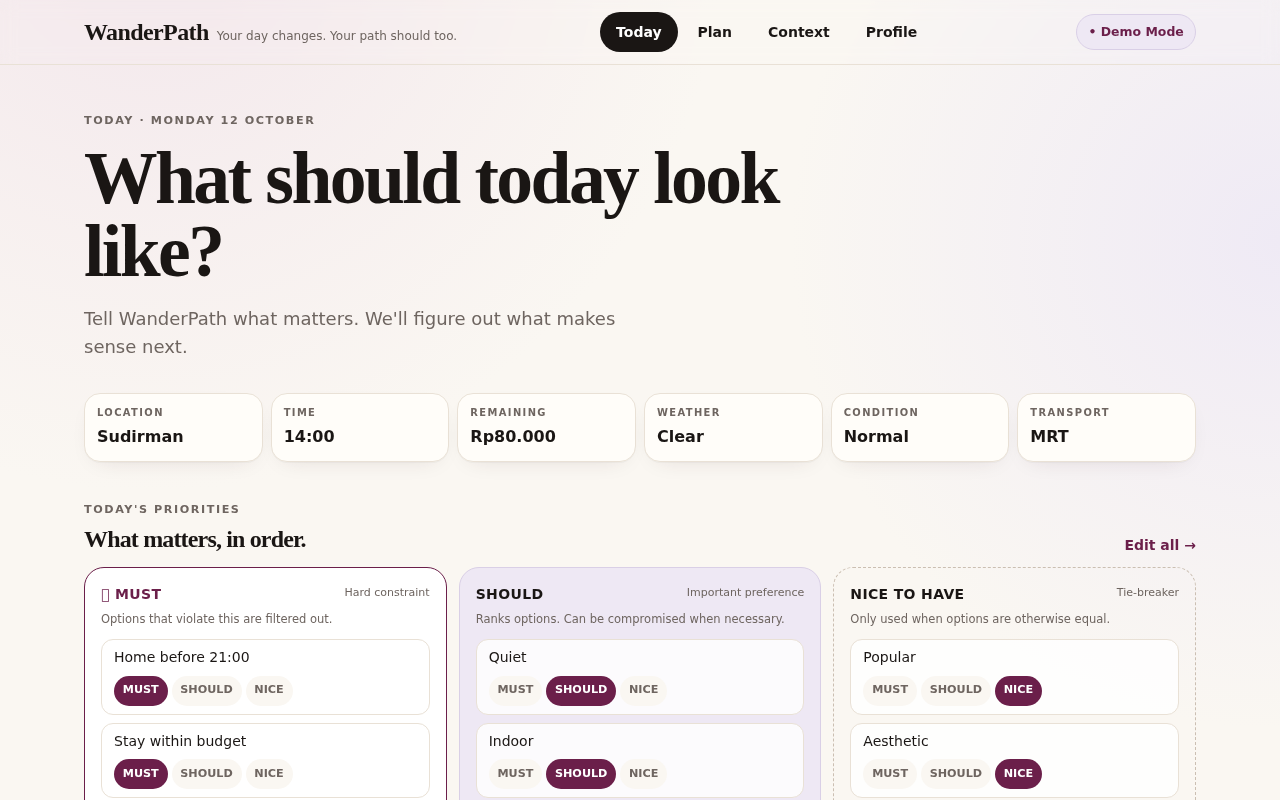
Task: Set Quiet priority to MUST
Action: point(515,690)
